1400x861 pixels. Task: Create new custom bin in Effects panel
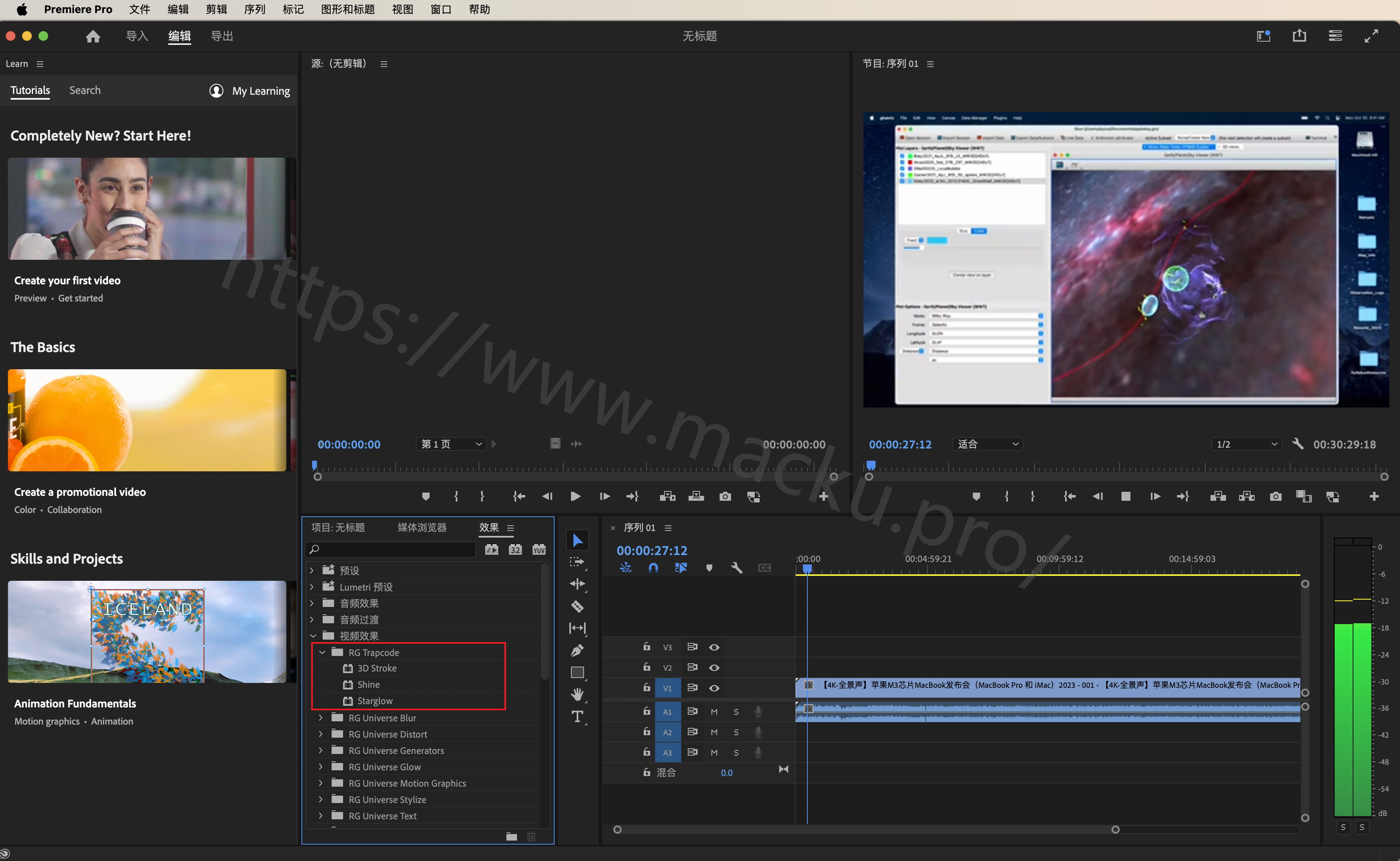coord(511,836)
